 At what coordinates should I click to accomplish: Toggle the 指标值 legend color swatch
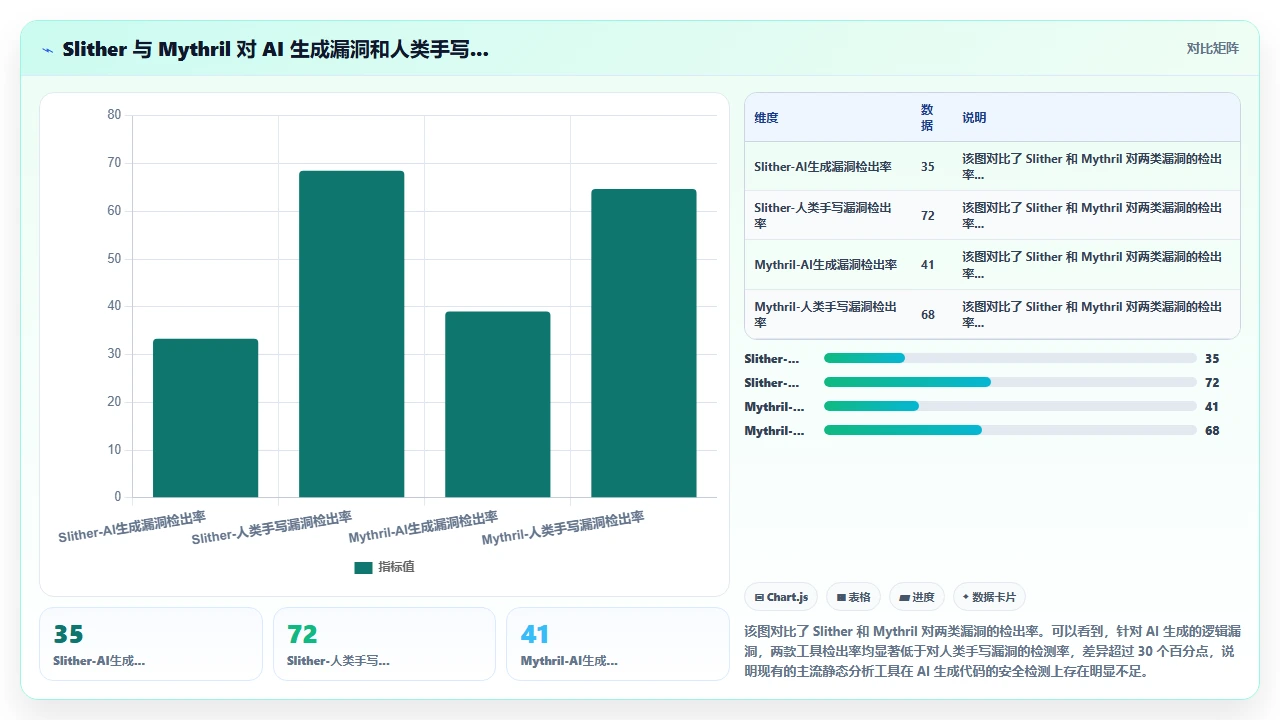coord(363,567)
